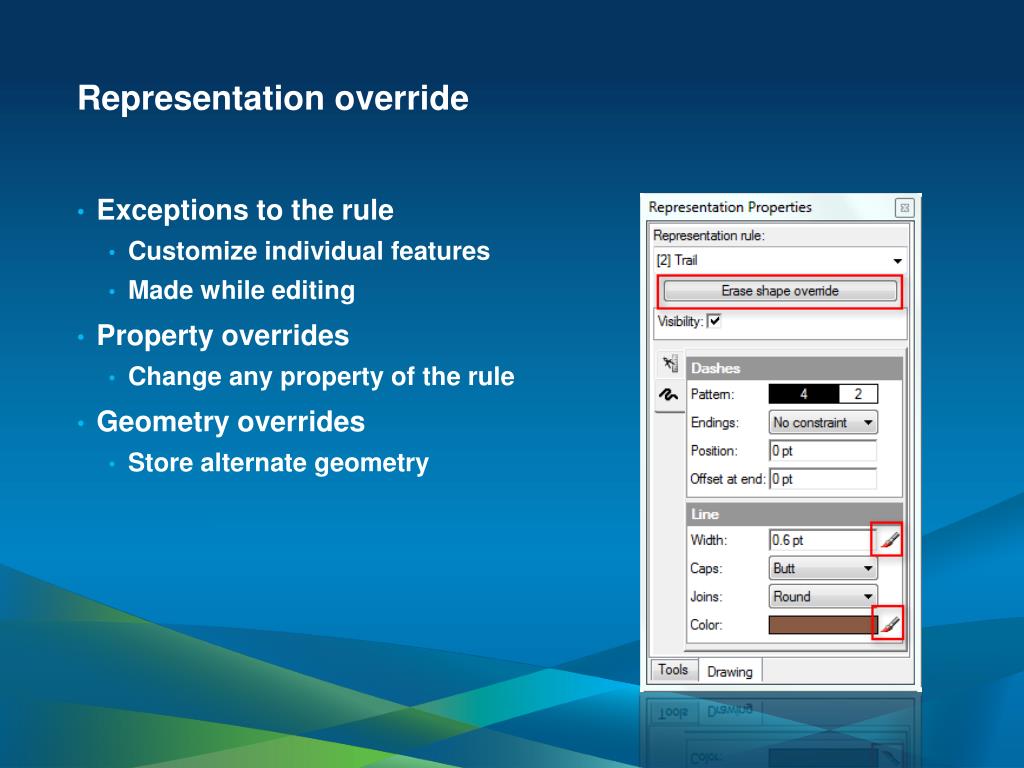
Task: Switch to the Tools tab
Action: pos(673,669)
